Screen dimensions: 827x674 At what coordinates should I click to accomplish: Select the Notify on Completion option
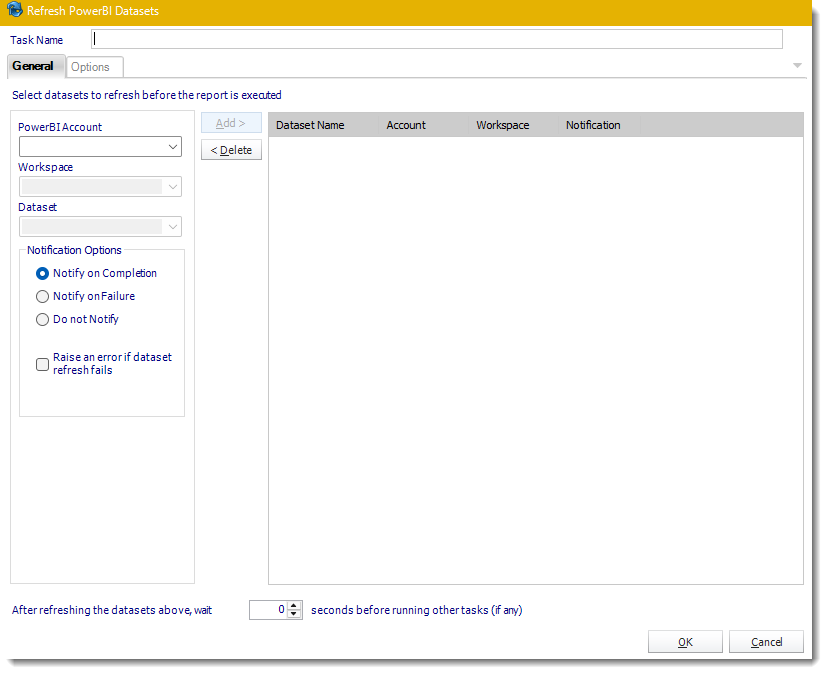(43, 273)
